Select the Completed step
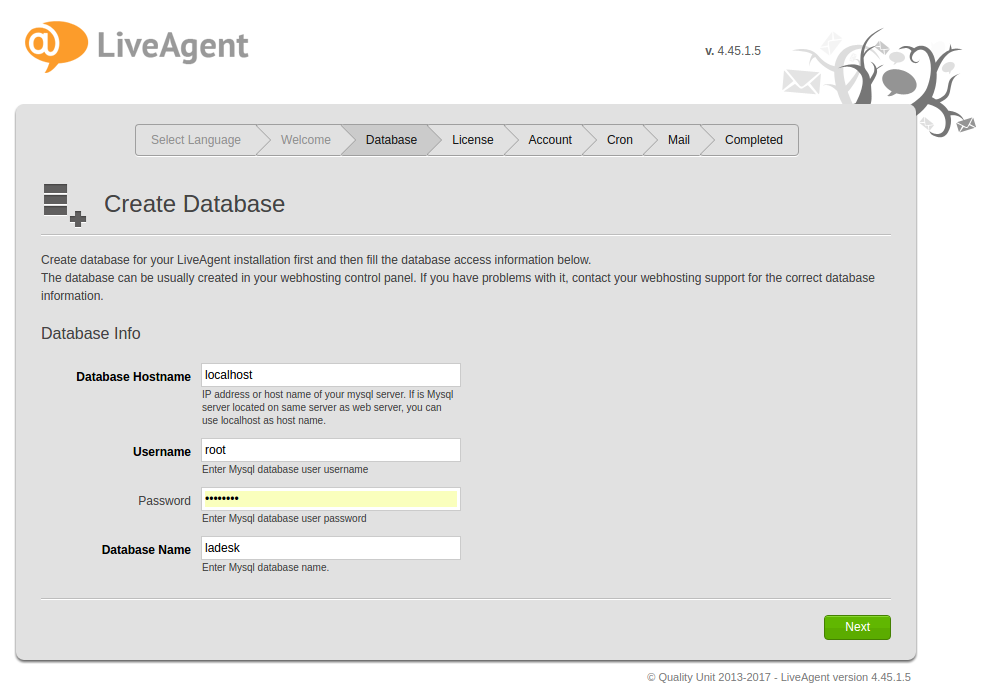 click(753, 140)
